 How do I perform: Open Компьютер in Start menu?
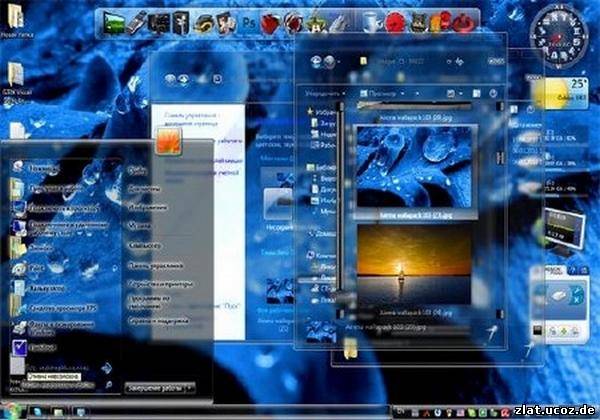(x=144, y=245)
